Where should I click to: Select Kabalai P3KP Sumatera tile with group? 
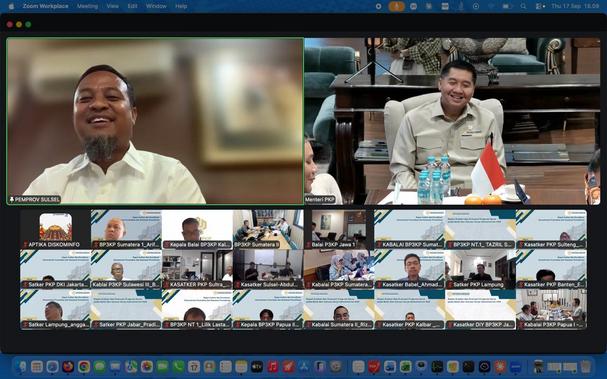tap(339, 269)
